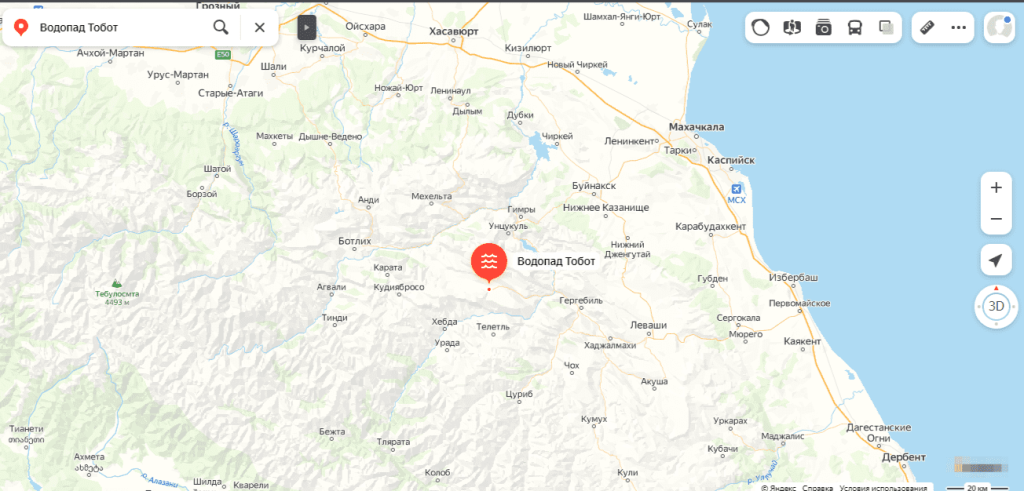The height and width of the screenshot is (491, 1024).
Task: Click the search magnifier icon
Action: click(221, 27)
